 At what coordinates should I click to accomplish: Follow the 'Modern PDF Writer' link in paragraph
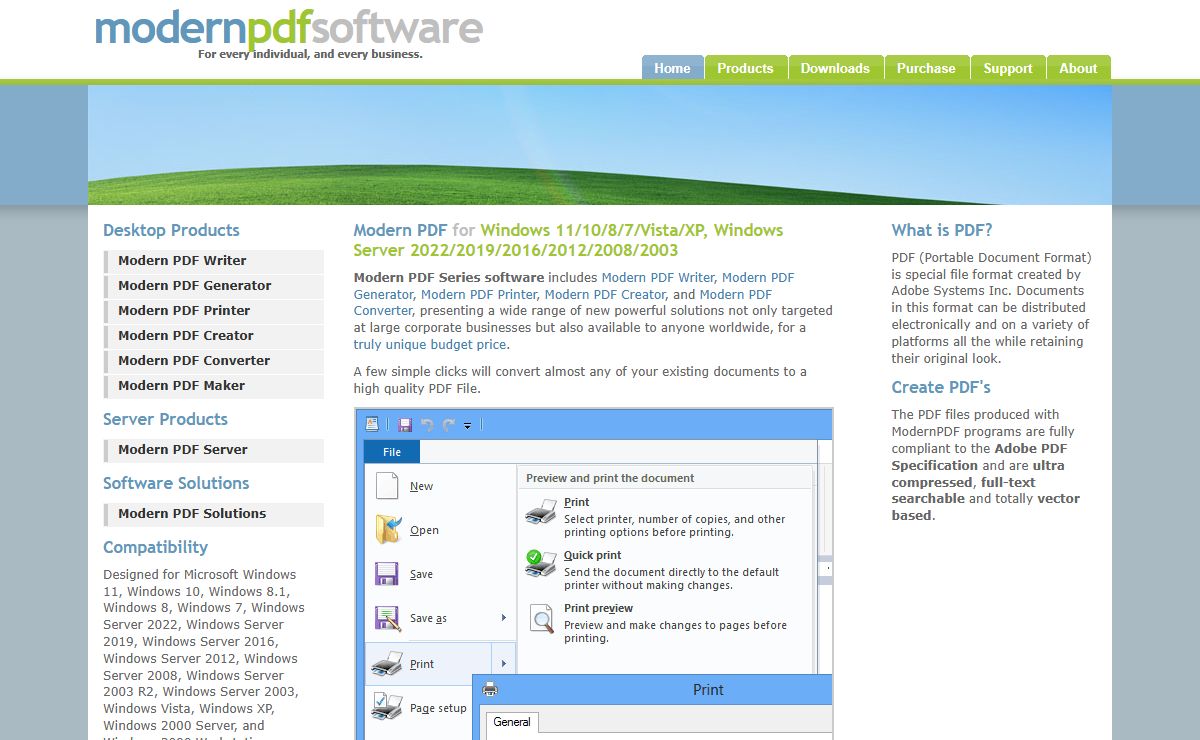tap(658, 277)
